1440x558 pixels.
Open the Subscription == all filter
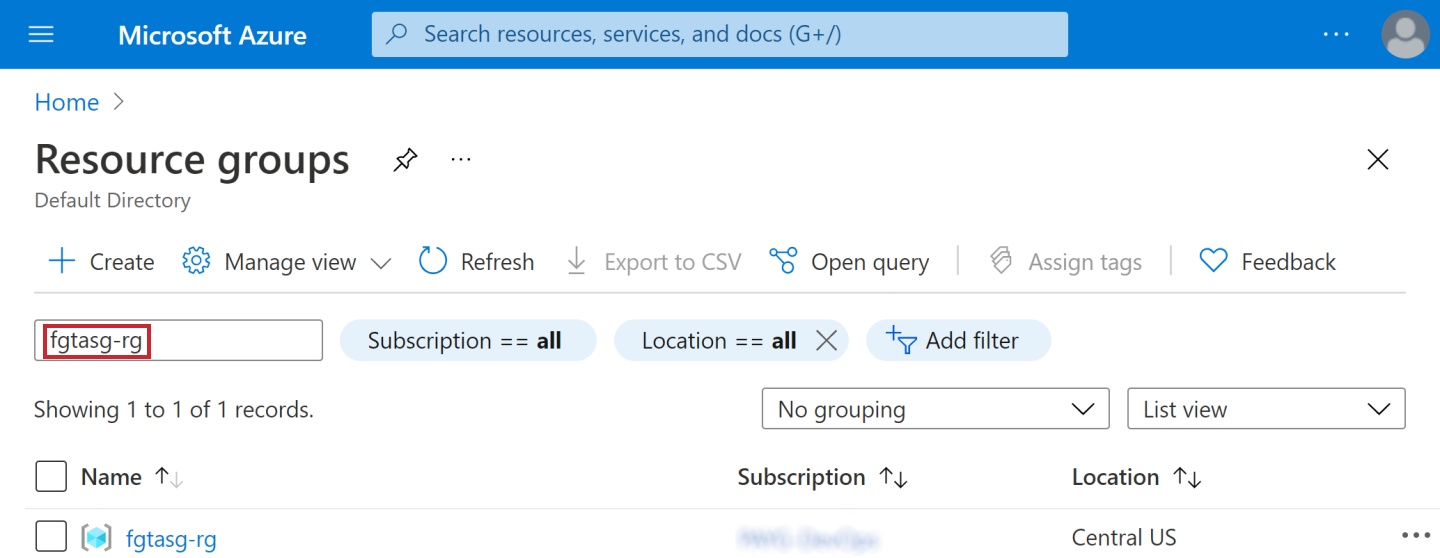[468, 340]
